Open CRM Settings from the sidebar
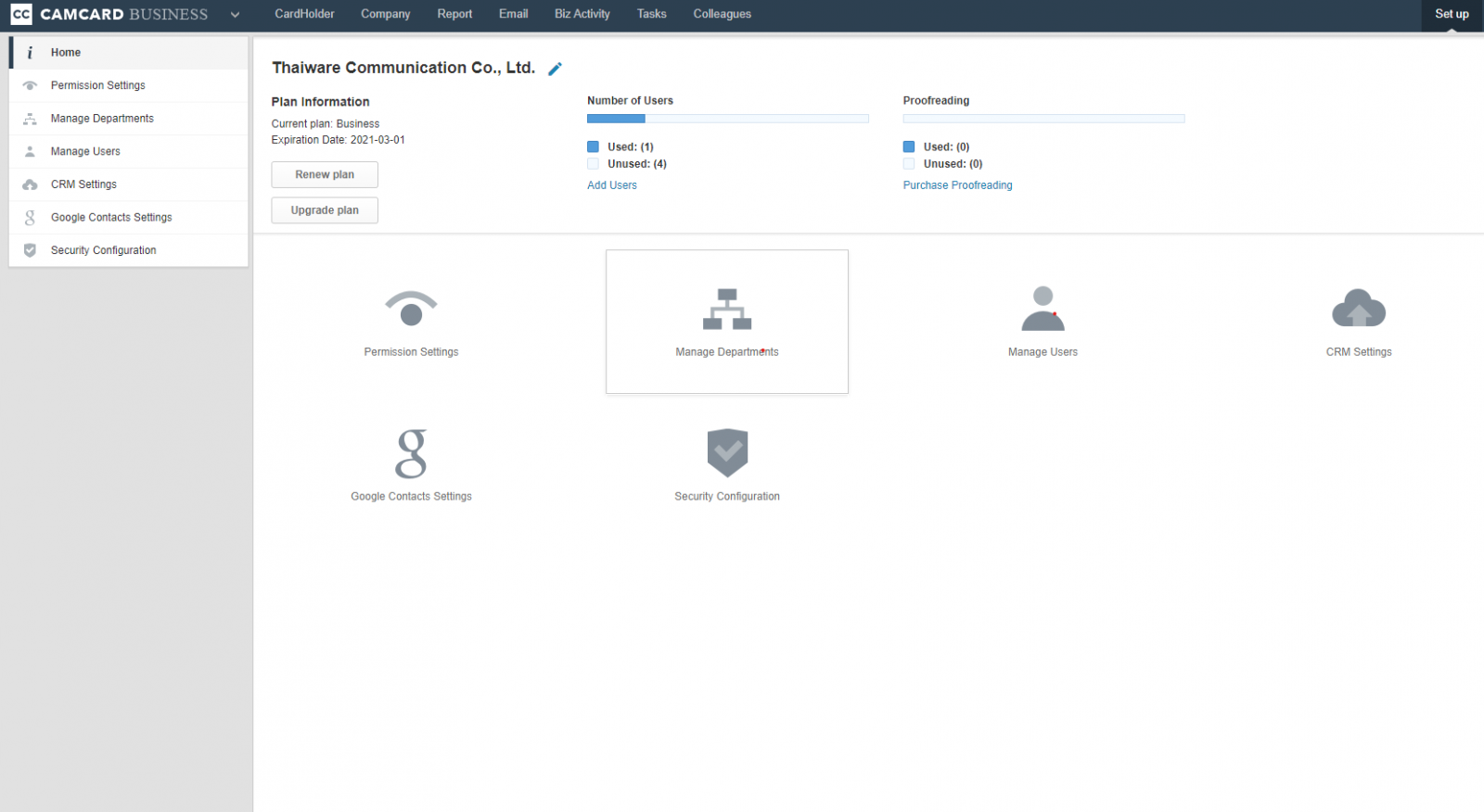 [x=129, y=184]
